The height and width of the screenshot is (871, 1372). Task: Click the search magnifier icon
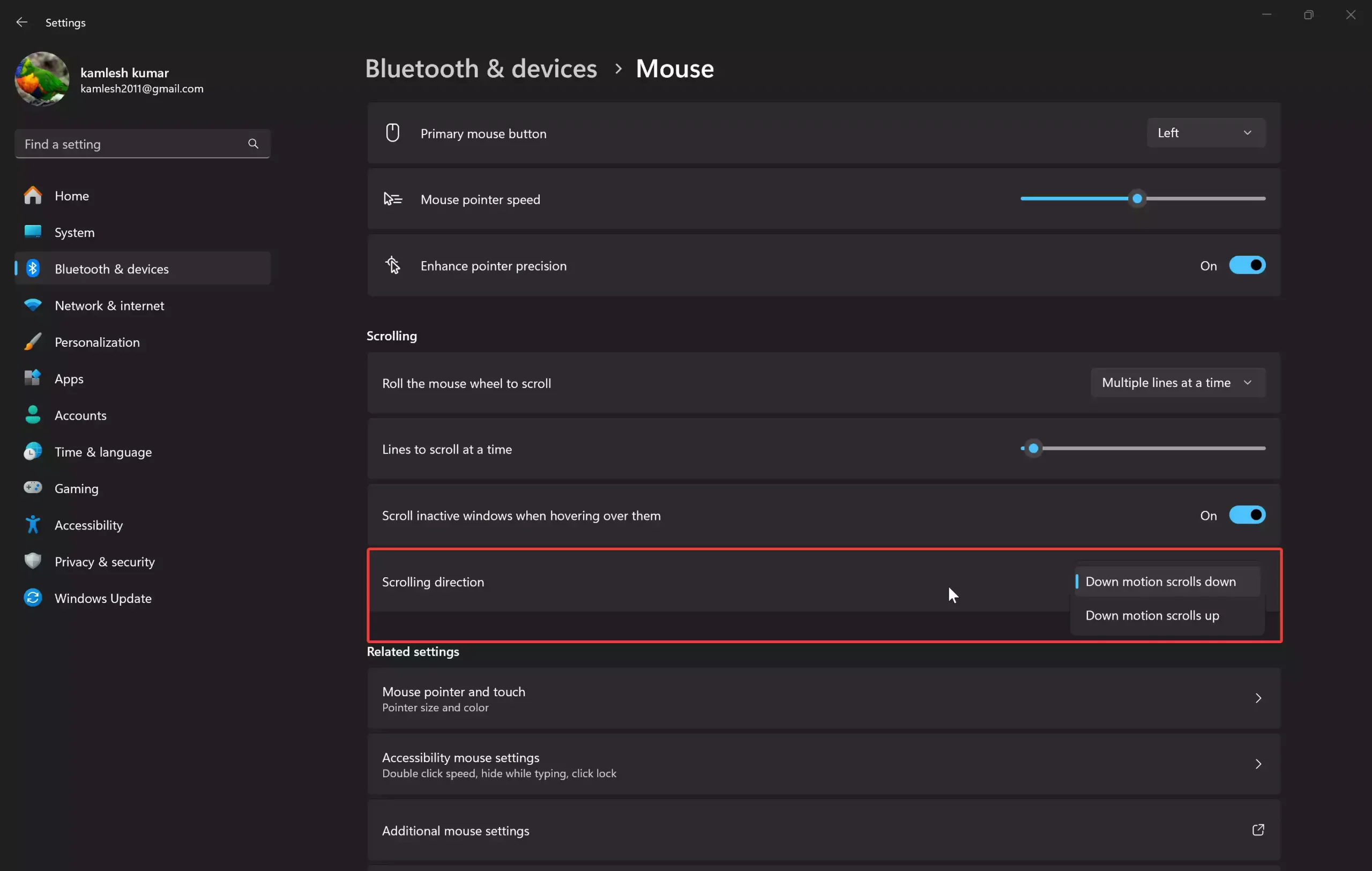(253, 144)
